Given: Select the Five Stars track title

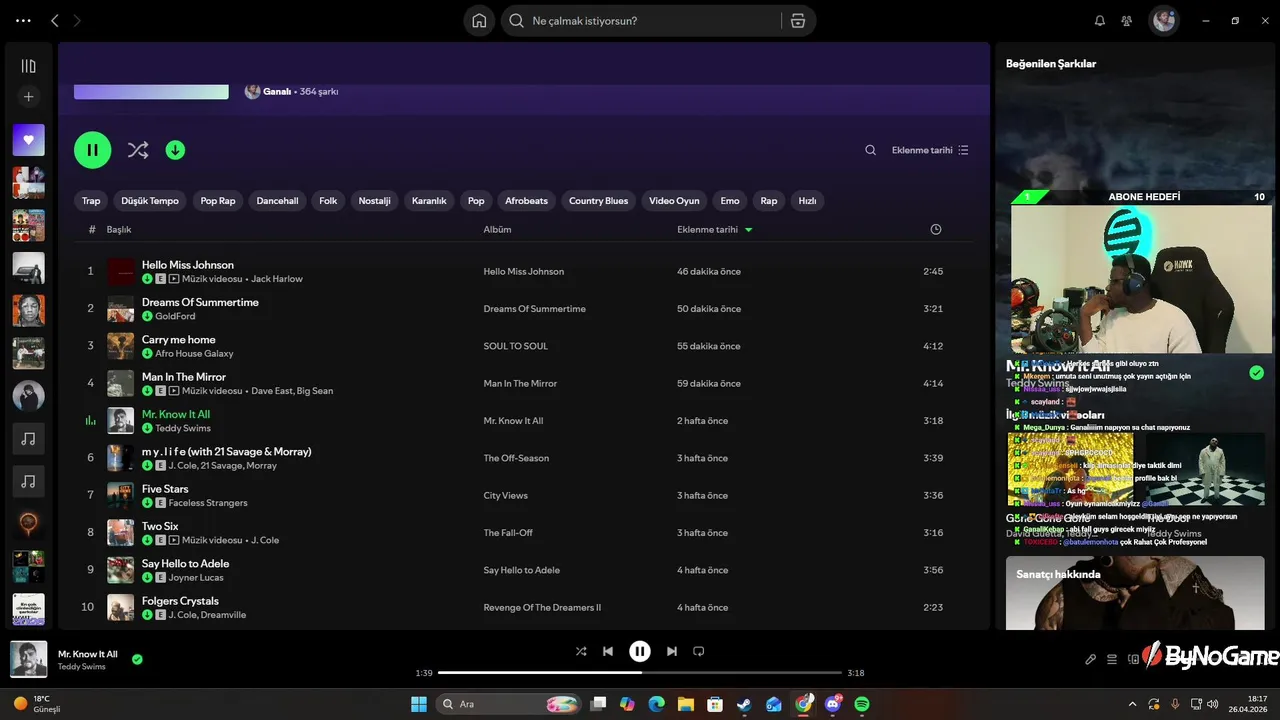Looking at the screenshot, I should point(165,489).
